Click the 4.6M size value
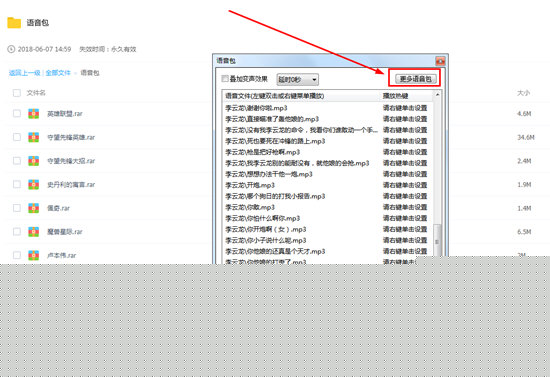Screen dimensions: 550x377 tap(524, 114)
